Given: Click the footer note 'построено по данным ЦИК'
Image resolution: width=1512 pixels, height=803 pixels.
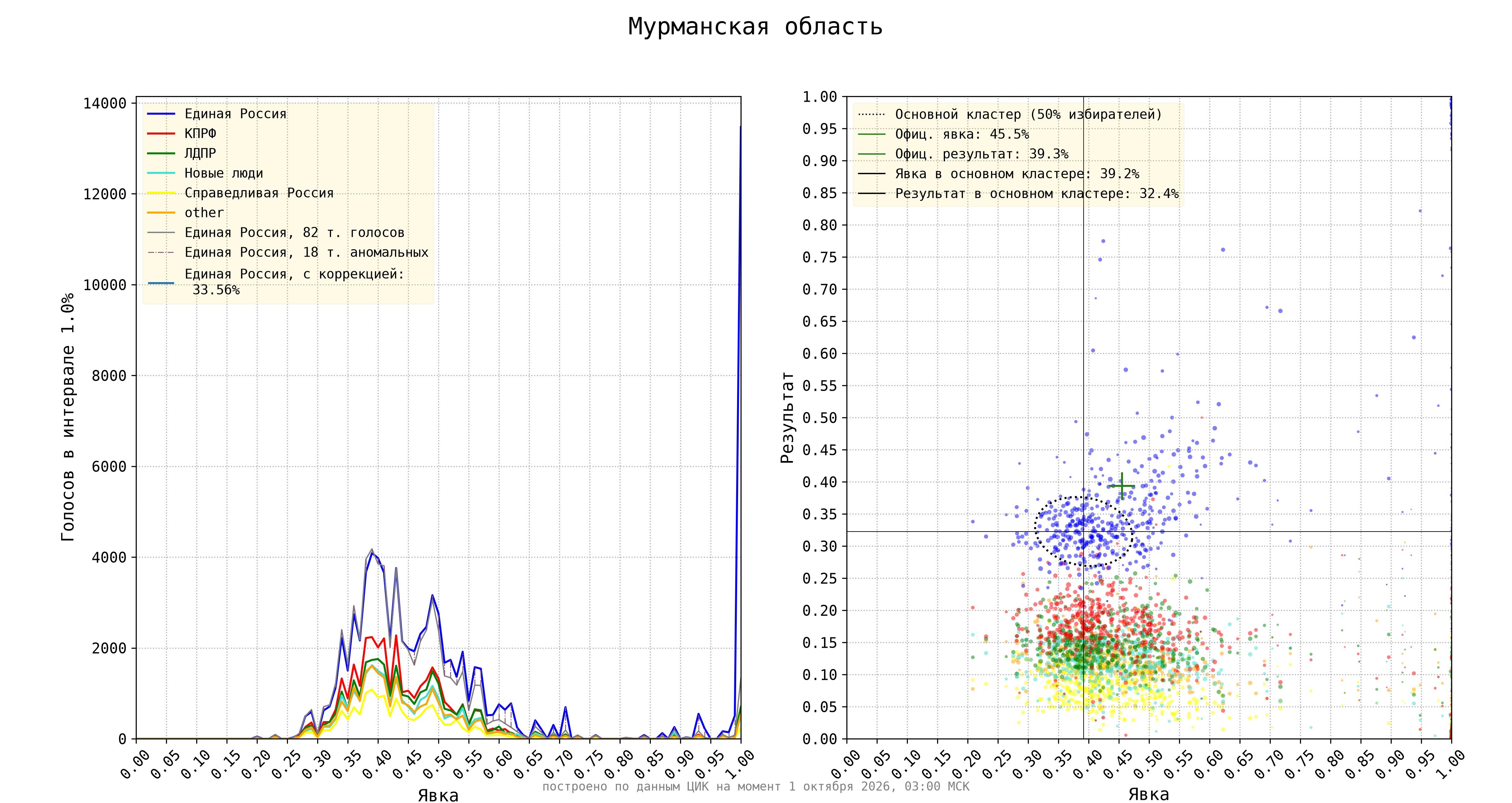Looking at the screenshot, I should pyautogui.click(x=625, y=787).
